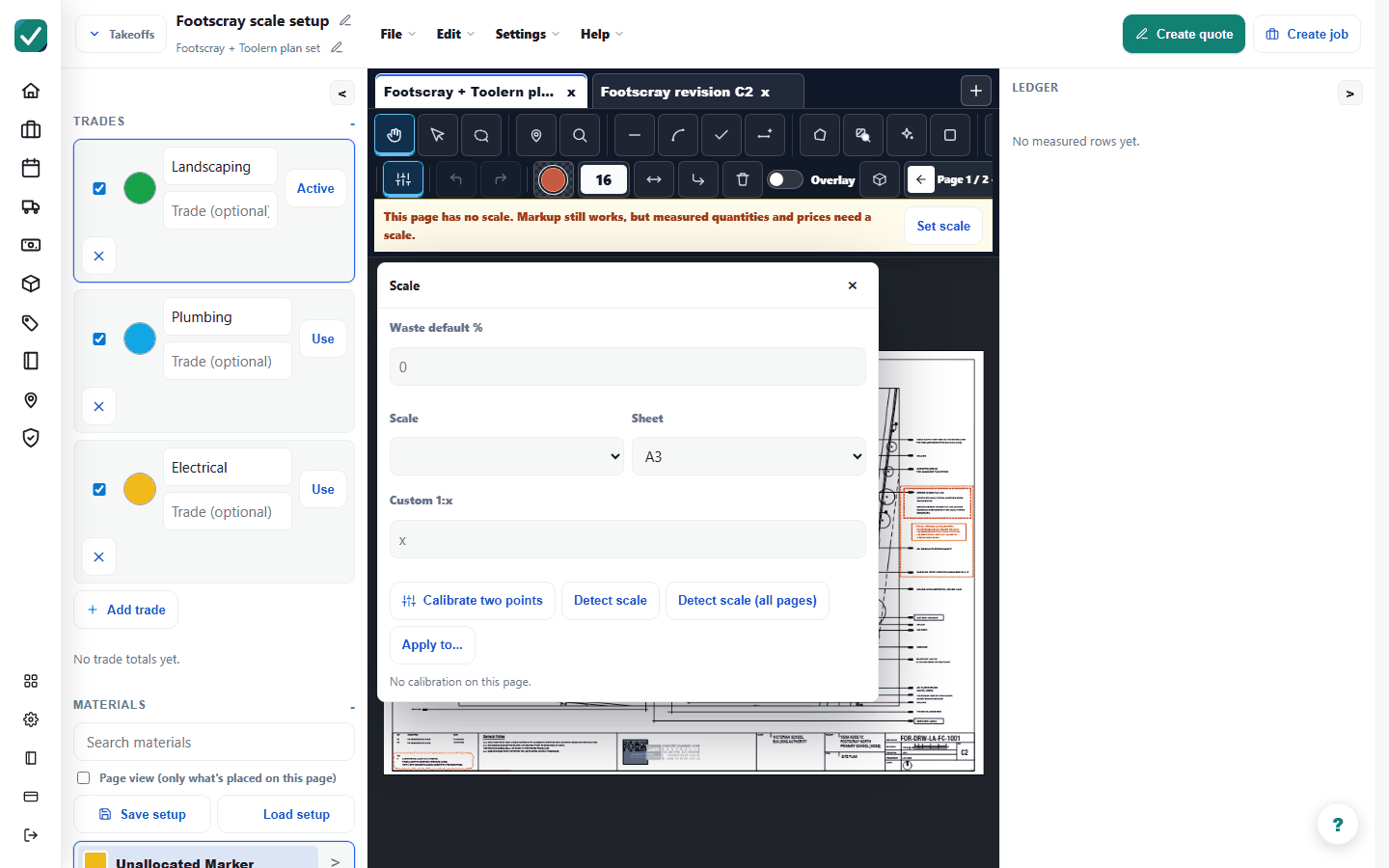This screenshot has width=1389, height=868.
Task: Activate the magnifier zoom tool
Action: [x=580, y=135]
